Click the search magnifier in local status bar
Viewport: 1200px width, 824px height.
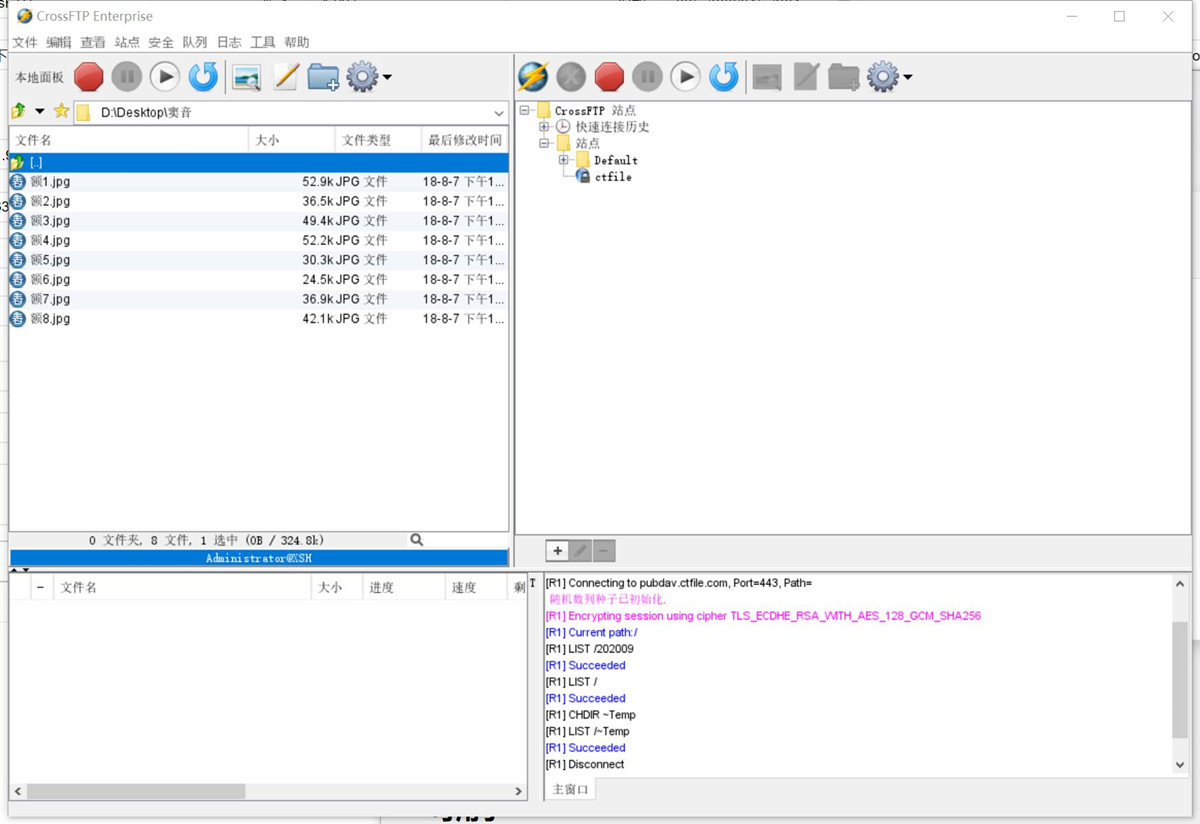click(x=417, y=540)
